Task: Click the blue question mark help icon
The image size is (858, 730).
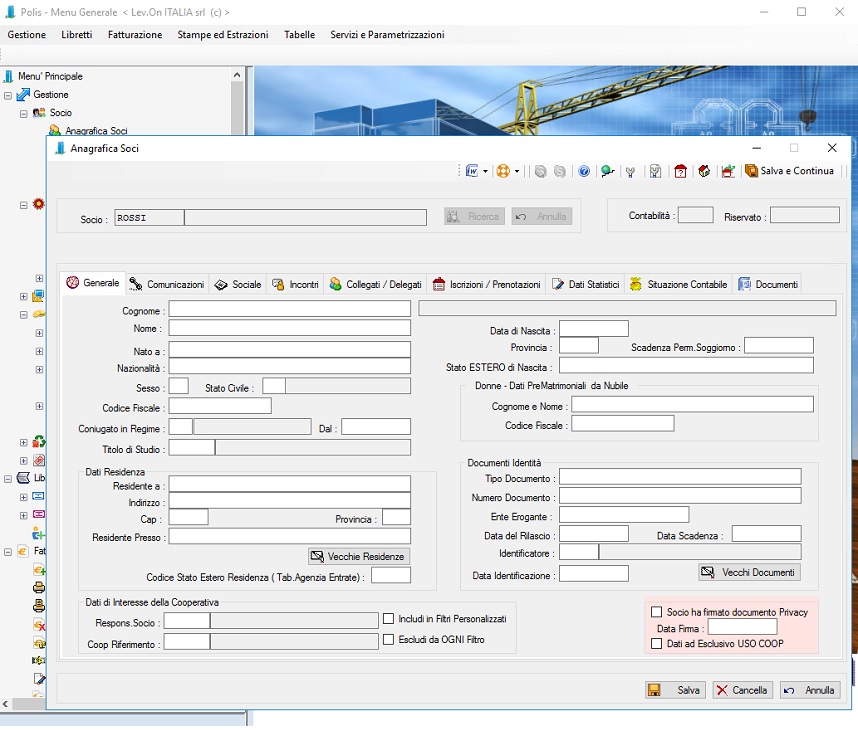Action: (x=584, y=172)
